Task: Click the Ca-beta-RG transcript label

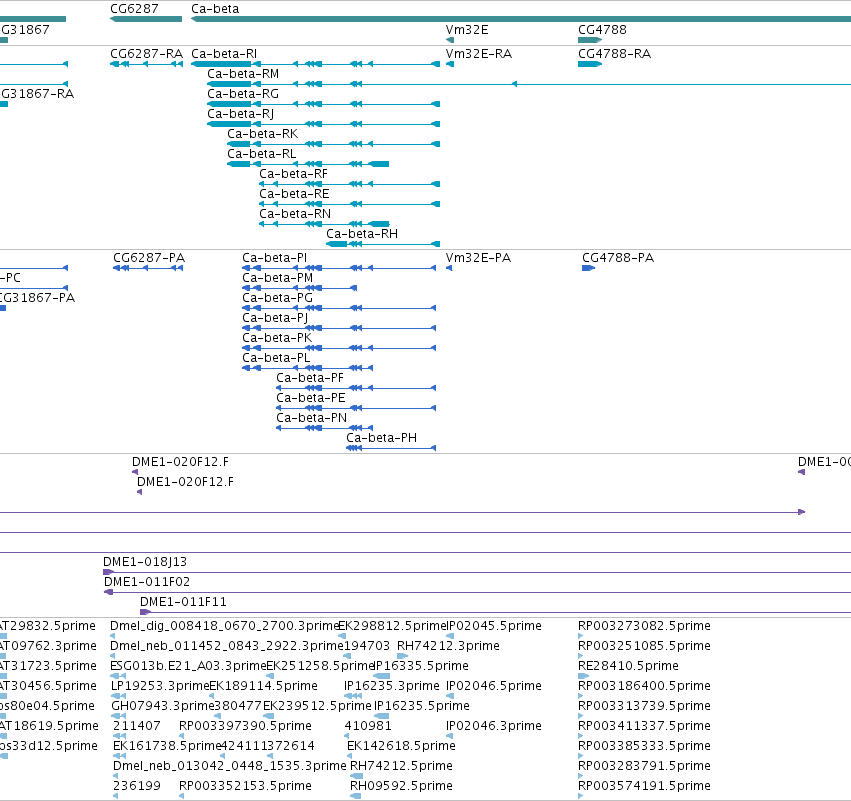Action: coord(243,94)
